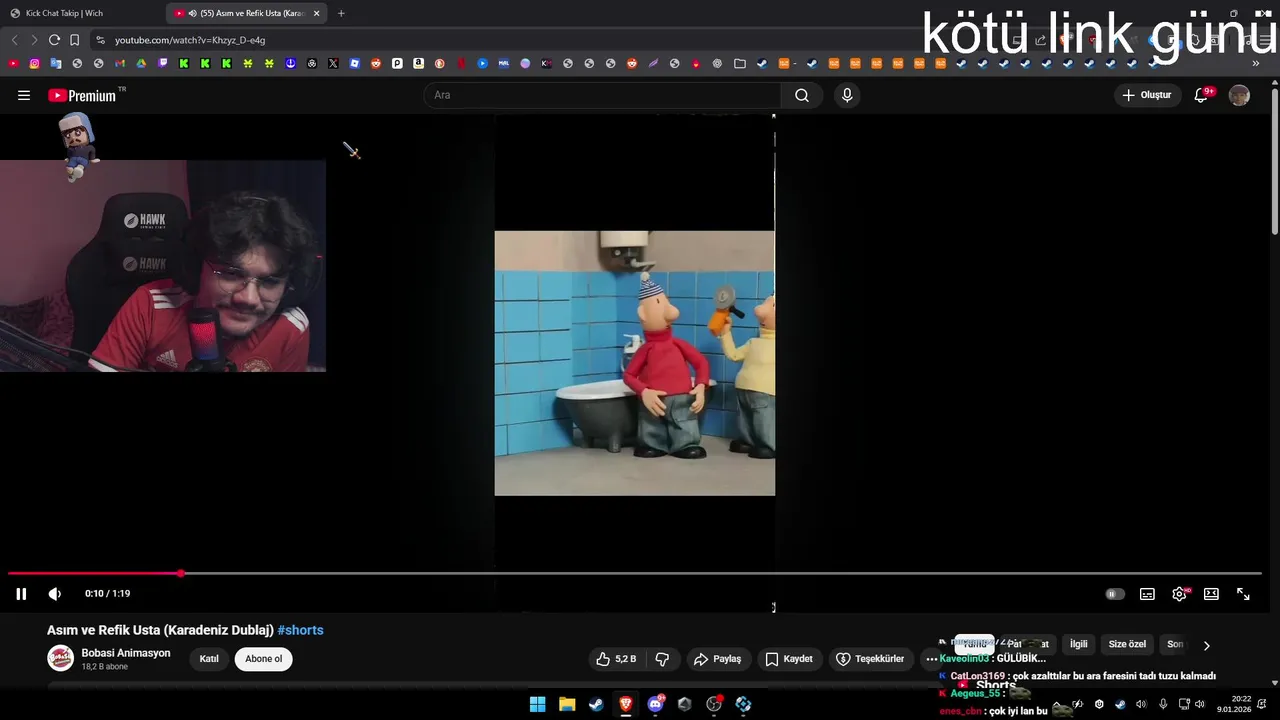Start voice search with microphone icon
Viewport: 1280px width, 720px height.
point(847,95)
